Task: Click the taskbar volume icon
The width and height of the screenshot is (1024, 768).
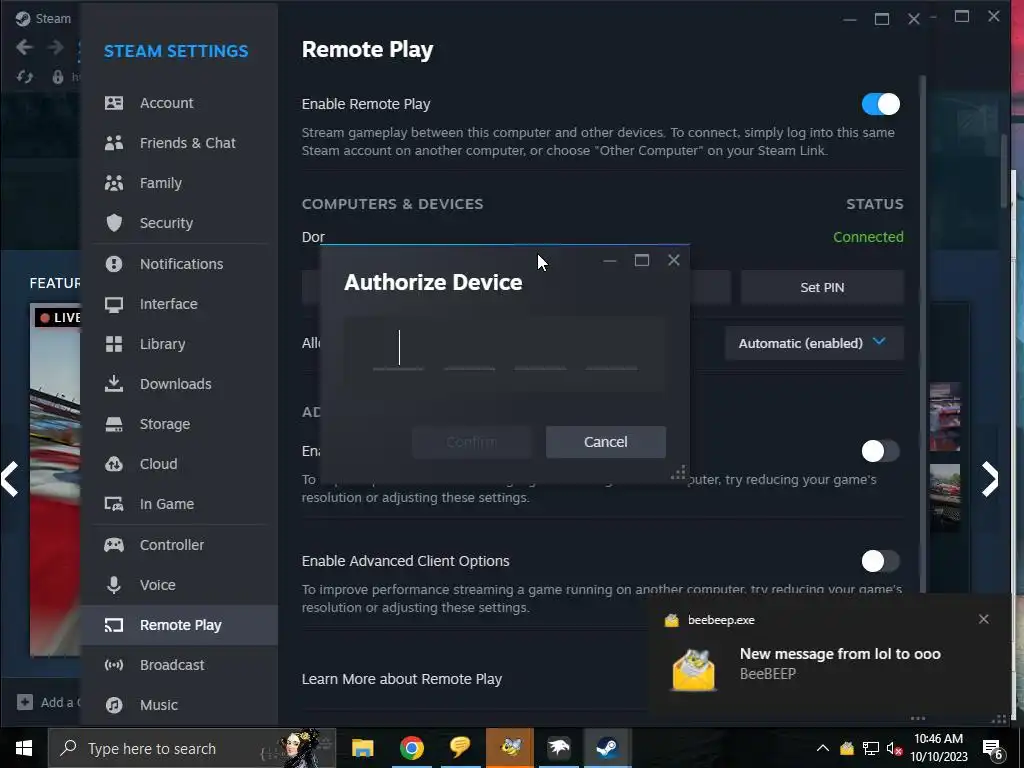Action: click(x=893, y=749)
